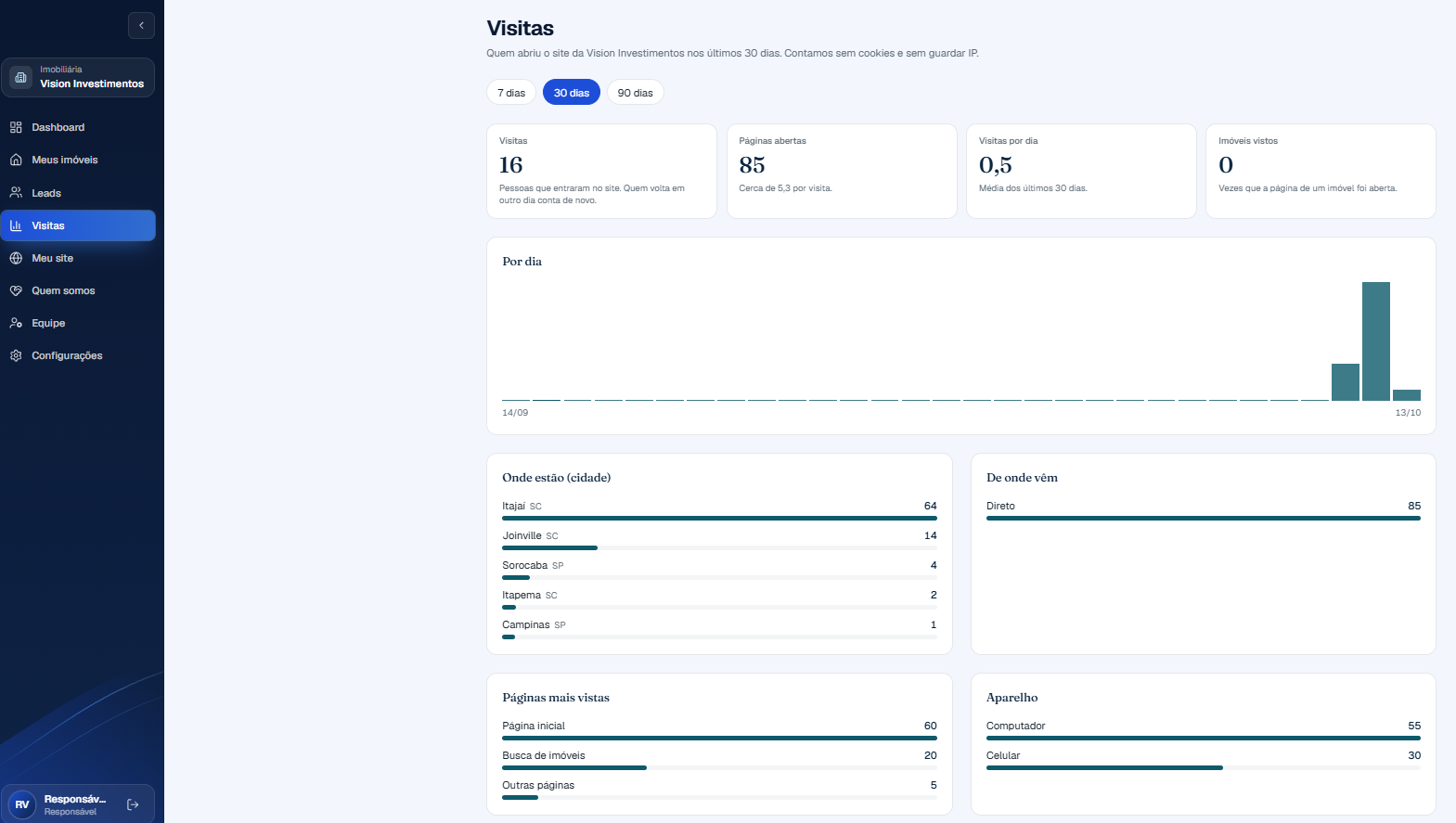Open the Meu site page
This screenshot has width=1456, height=823.
coord(78,258)
